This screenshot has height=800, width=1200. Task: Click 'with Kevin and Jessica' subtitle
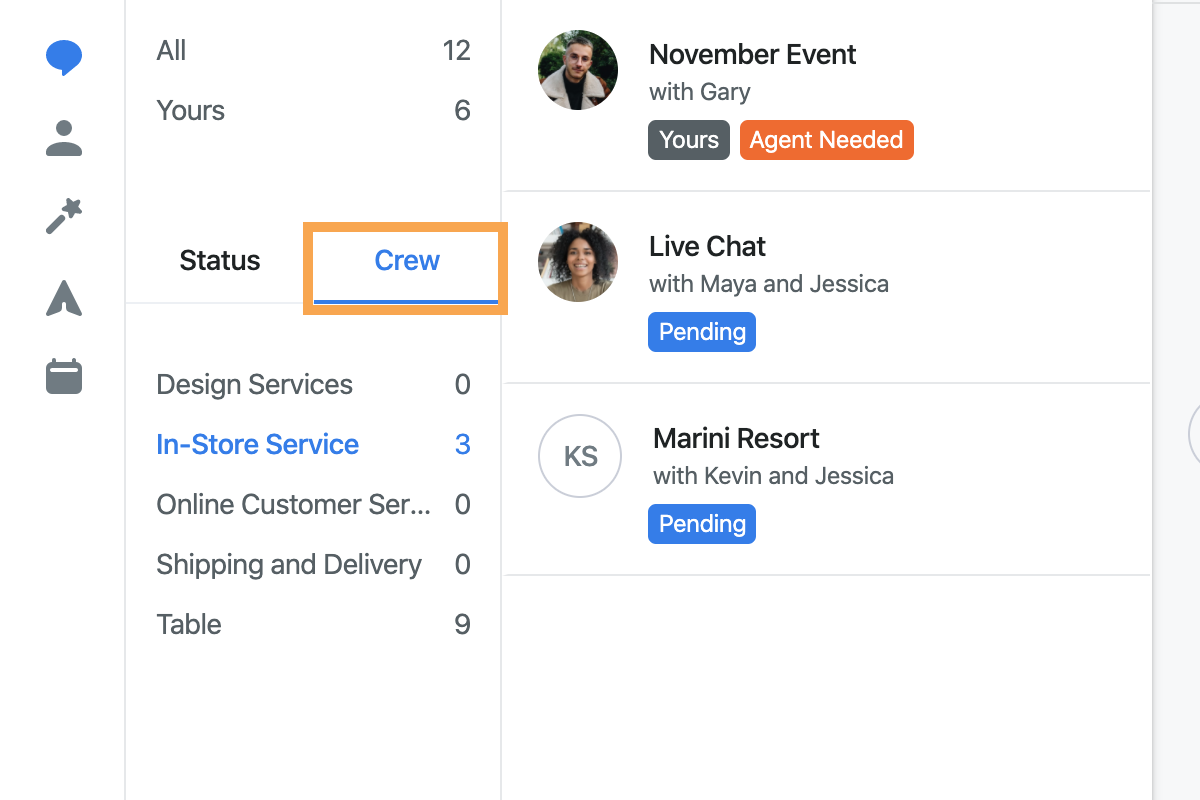tap(773, 476)
